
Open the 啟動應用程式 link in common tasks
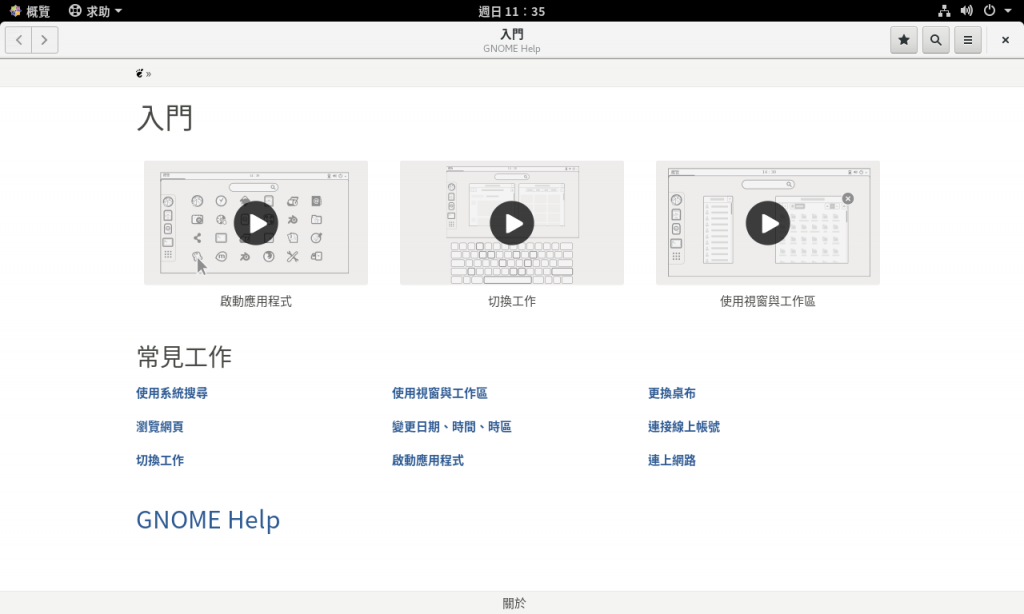[428, 460]
